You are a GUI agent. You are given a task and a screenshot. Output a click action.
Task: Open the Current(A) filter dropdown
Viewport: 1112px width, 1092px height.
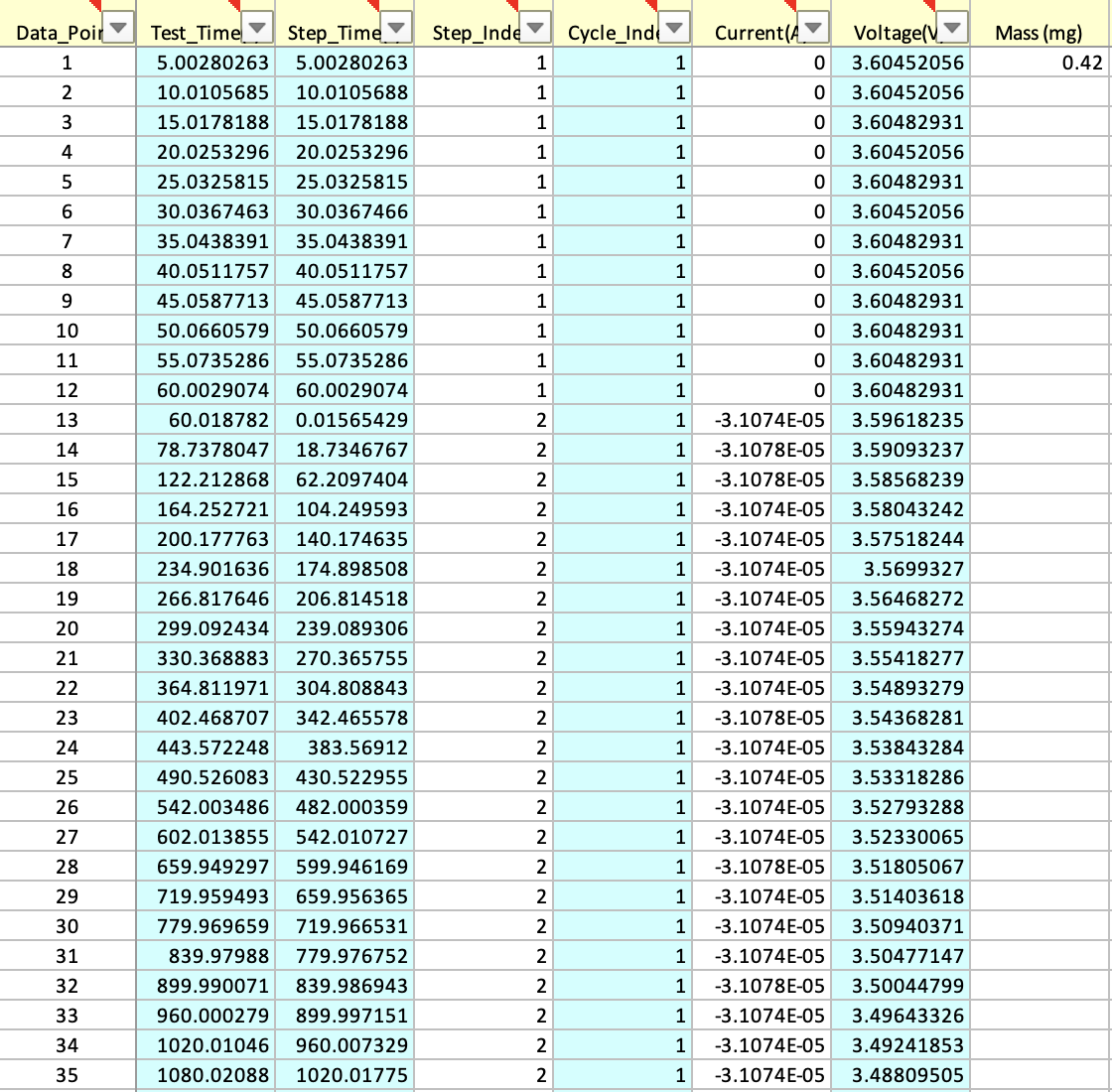[811, 28]
